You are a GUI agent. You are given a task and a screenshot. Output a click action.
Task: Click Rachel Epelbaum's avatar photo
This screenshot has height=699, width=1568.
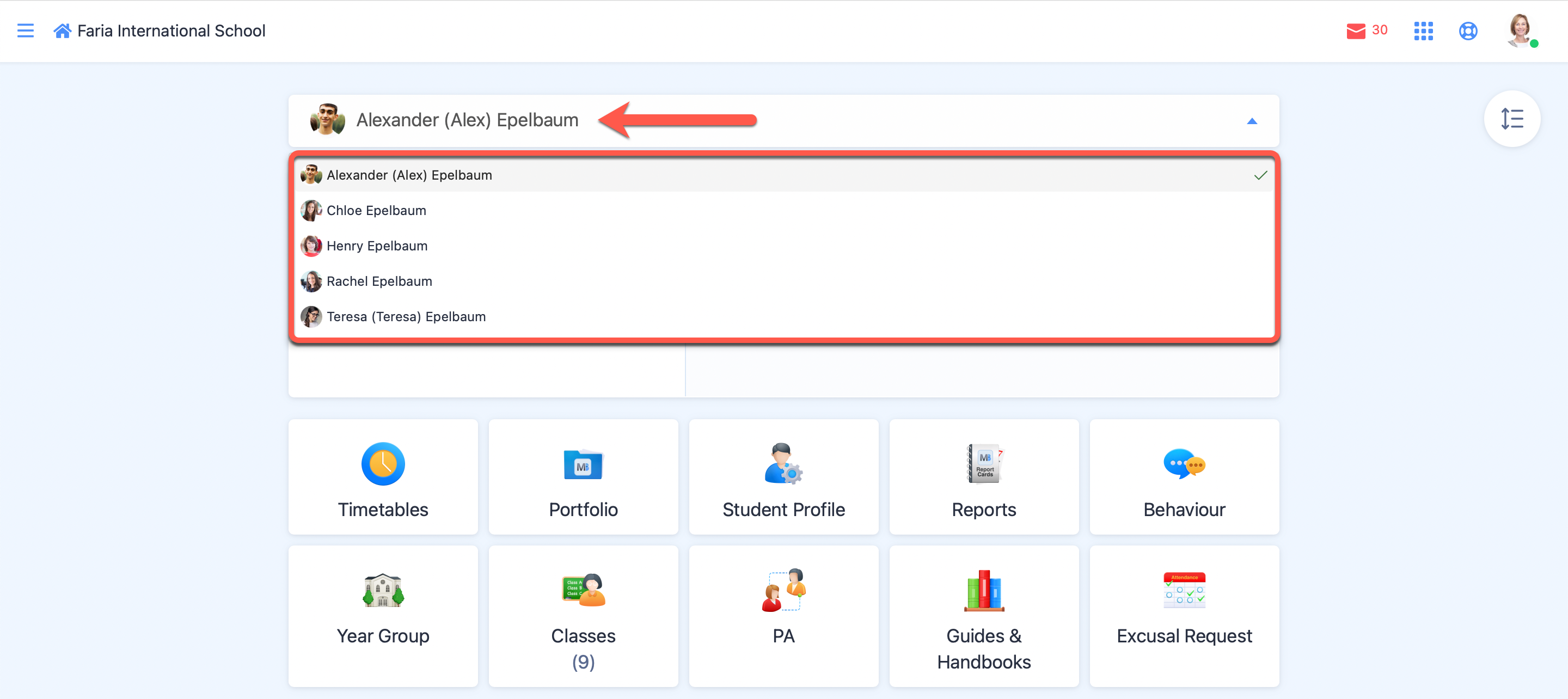[311, 281]
